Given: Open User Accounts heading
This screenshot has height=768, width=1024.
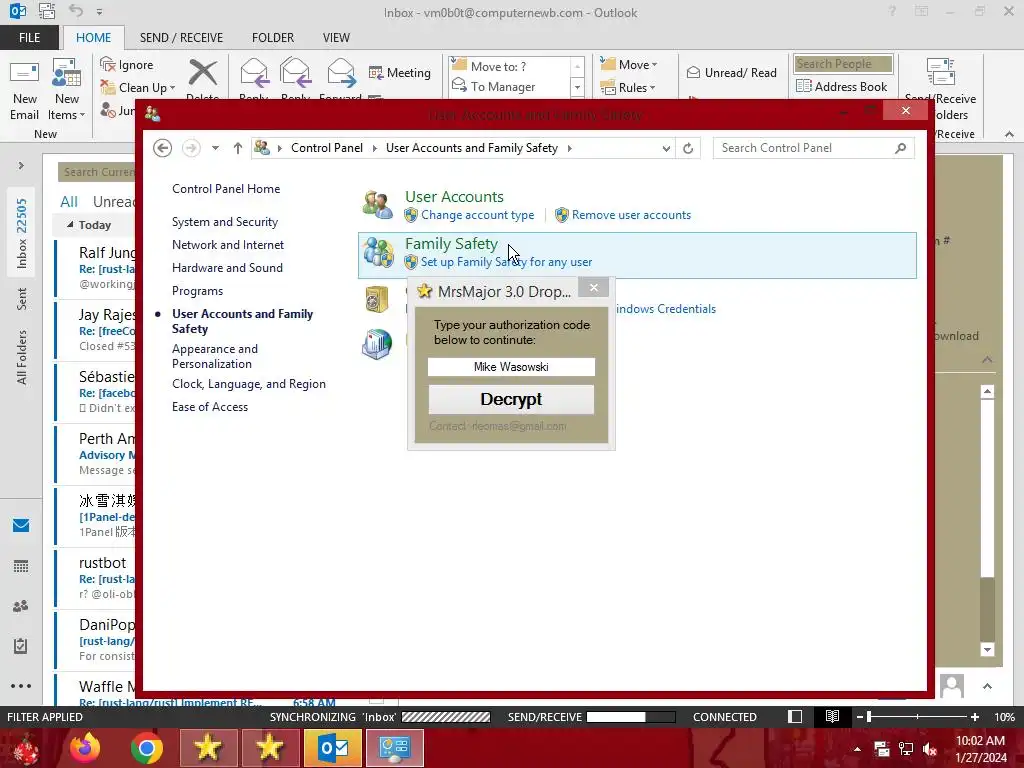Looking at the screenshot, I should coord(454,197).
